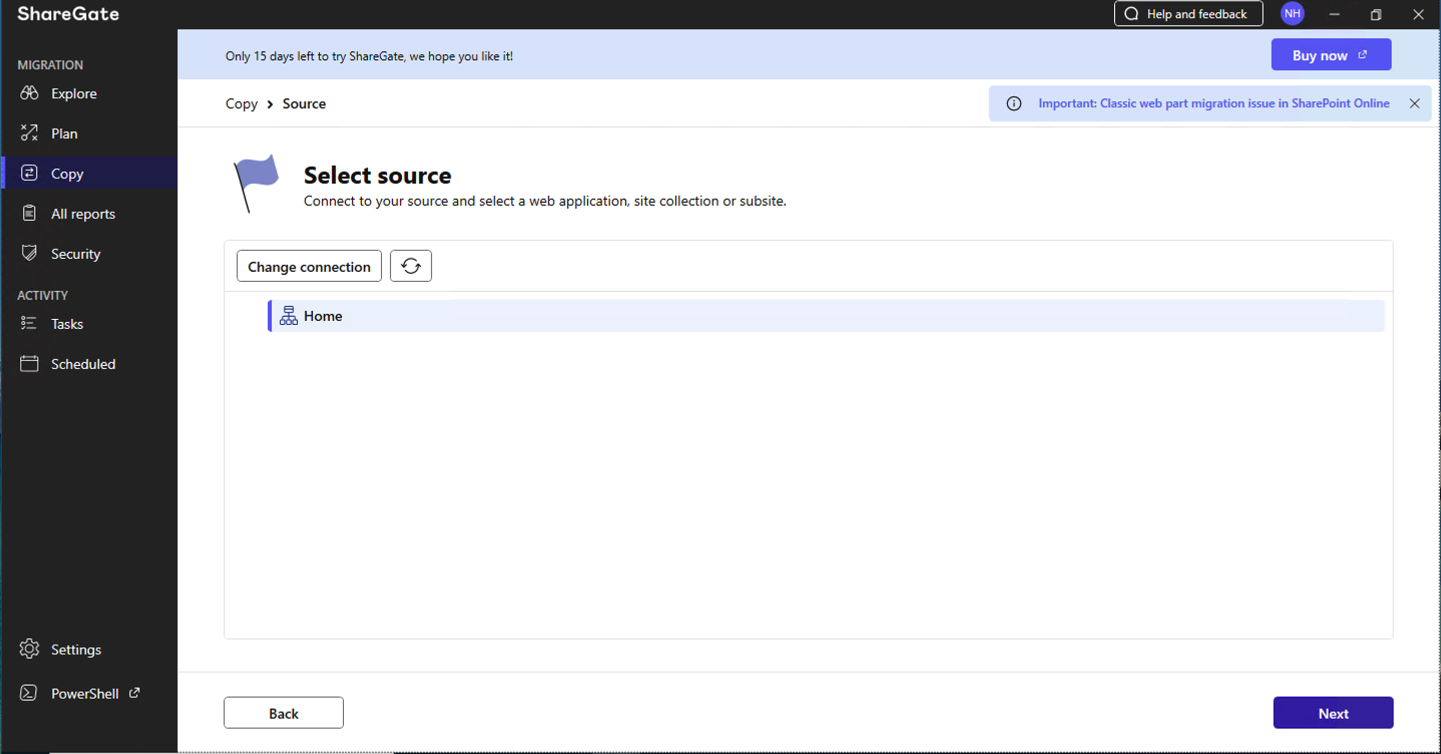Click the Security shield icon
Image resolution: width=1441 pixels, height=754 pixels.
click(30, 253)
